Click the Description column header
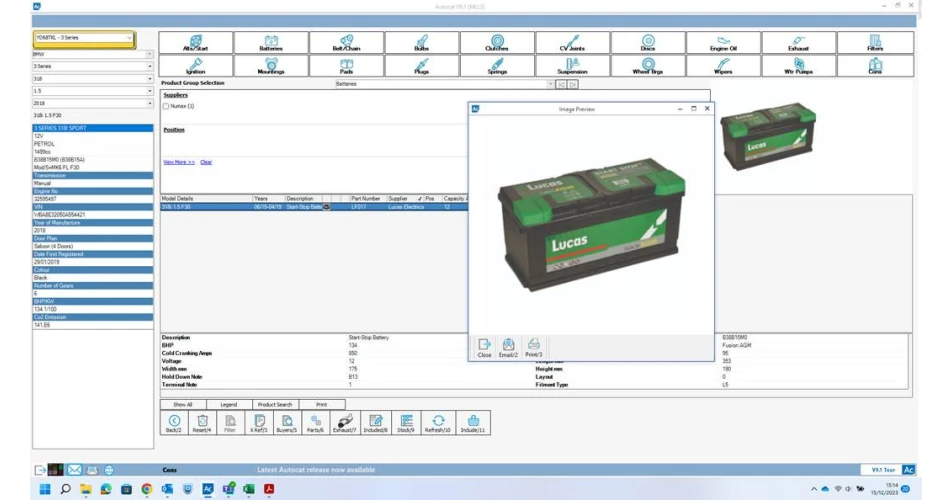Viewport: 952px width, 500px height. [303, 198]
